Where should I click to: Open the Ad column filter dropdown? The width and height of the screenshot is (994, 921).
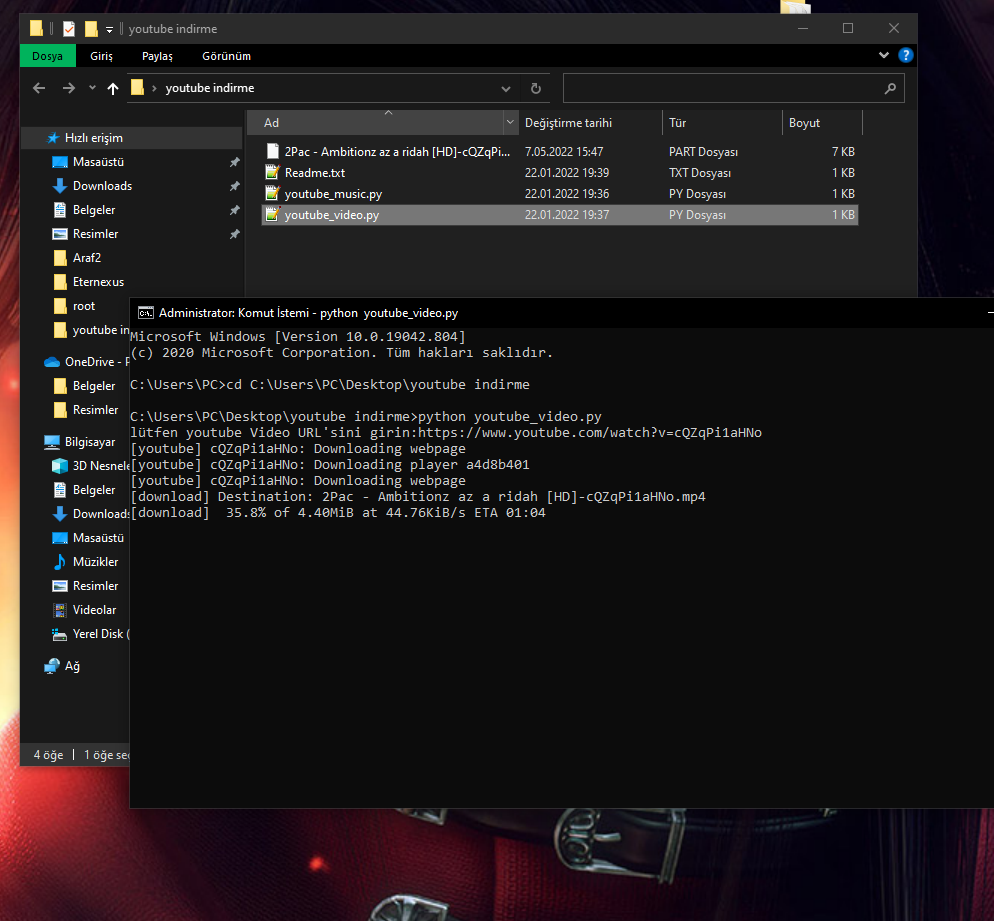(510, 122)
